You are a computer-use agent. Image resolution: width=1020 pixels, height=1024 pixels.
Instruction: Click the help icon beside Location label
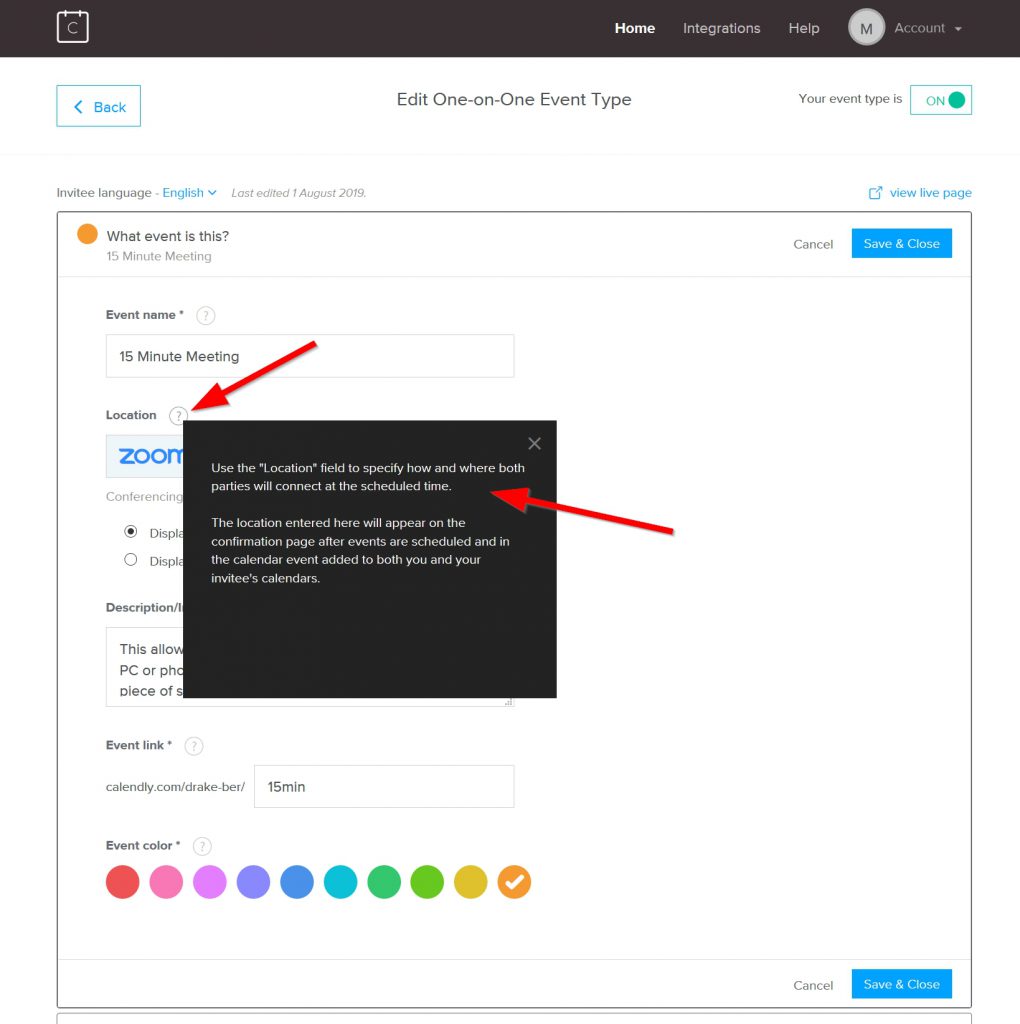click(178, 416)
